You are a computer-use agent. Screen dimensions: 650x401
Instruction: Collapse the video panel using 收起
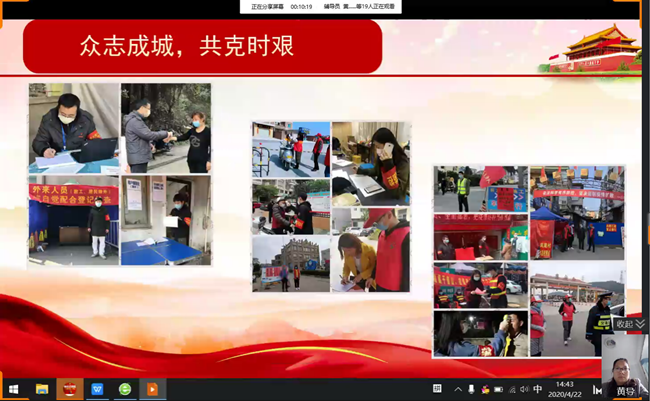point(629,324)
